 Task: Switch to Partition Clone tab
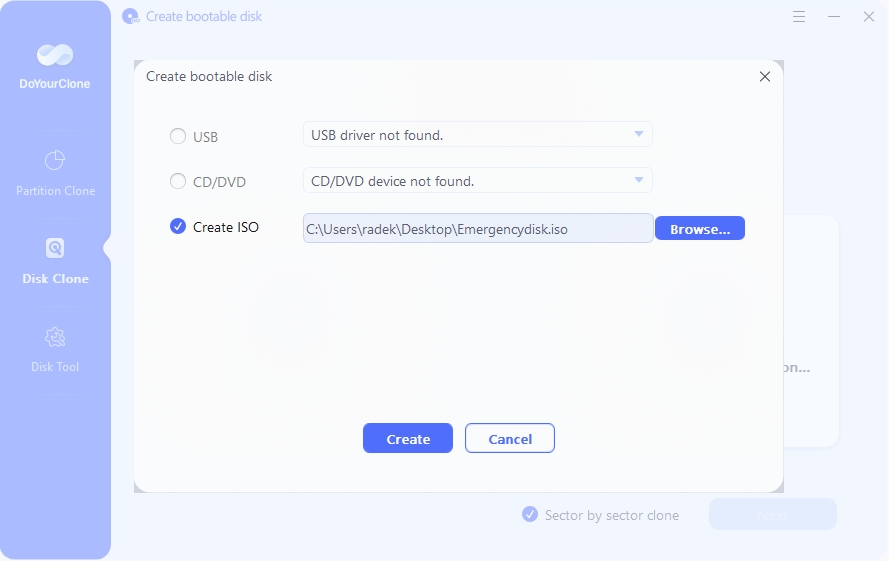click(x=55, y=191)
